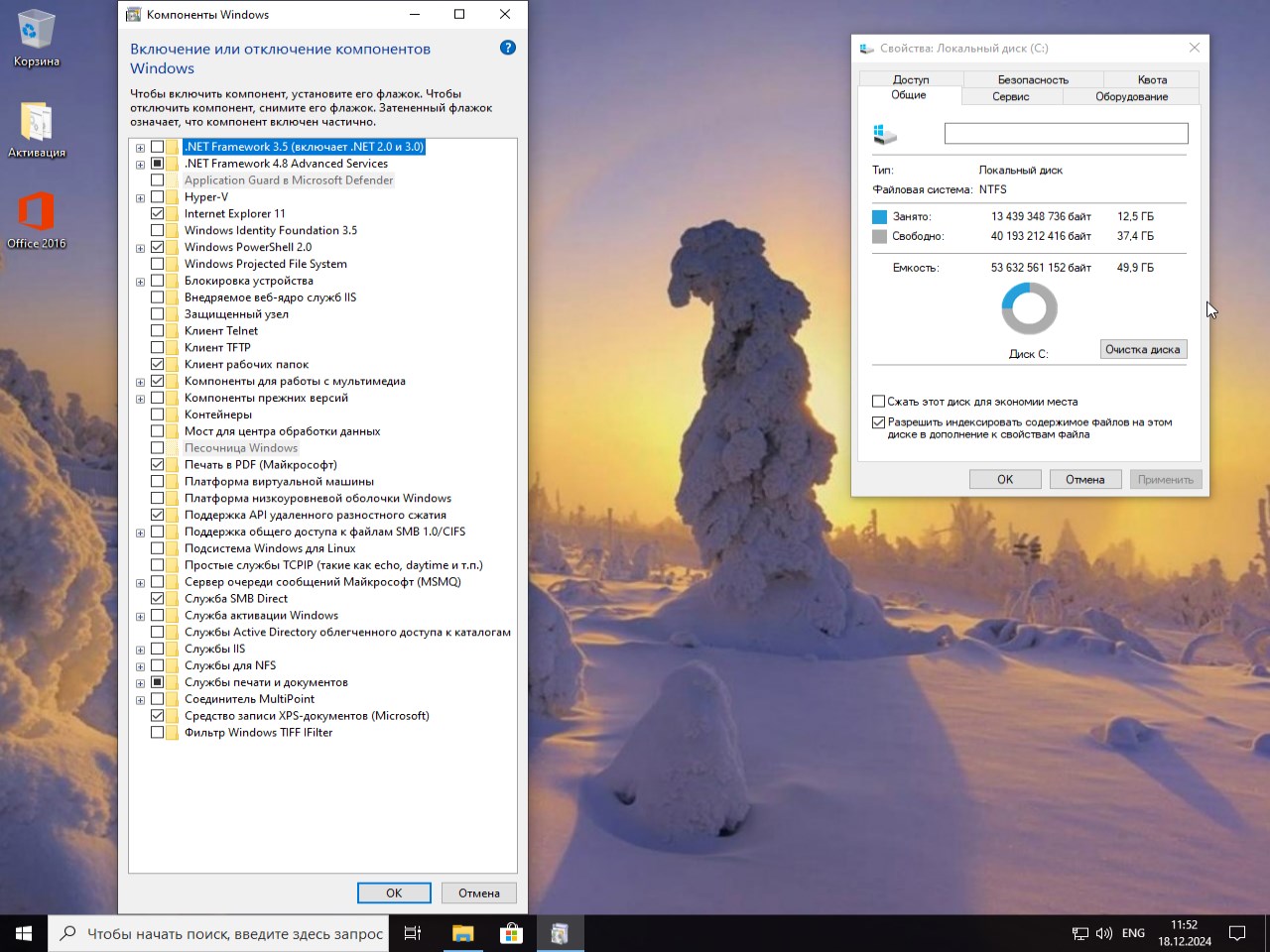Click the disk label text field
This screenshot has height=952, width=1270.
coord(1066,133)
